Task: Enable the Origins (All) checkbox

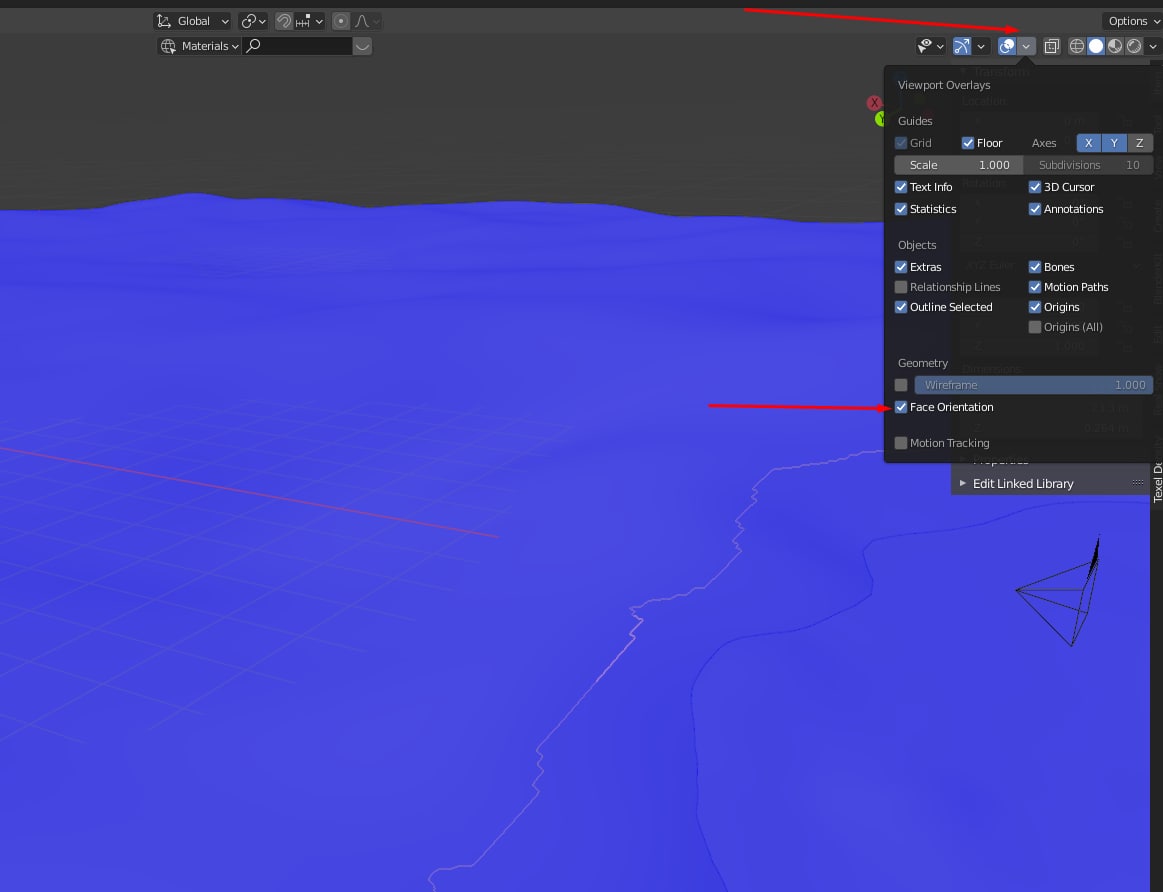Action: coord(1035,327)
